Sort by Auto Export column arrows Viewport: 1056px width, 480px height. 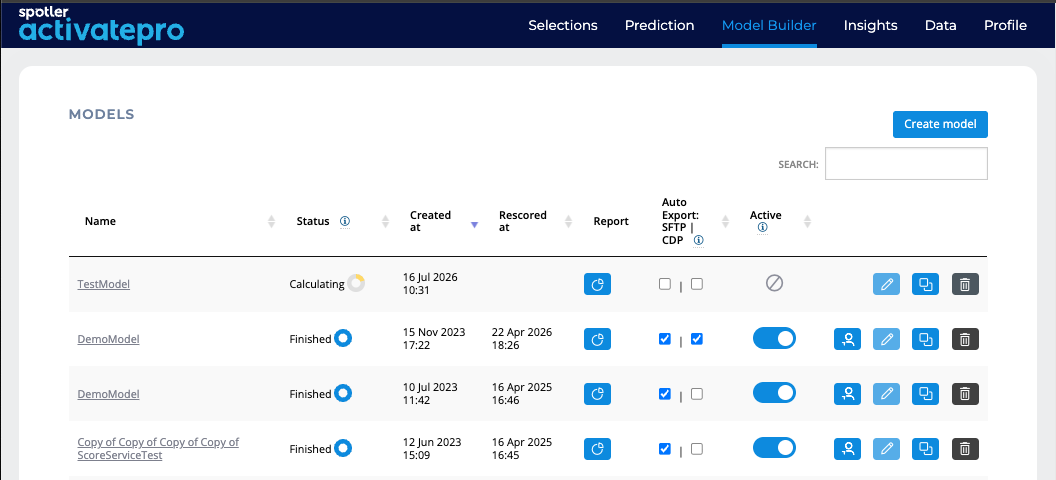pyautogui.click(x=726, y=221)
